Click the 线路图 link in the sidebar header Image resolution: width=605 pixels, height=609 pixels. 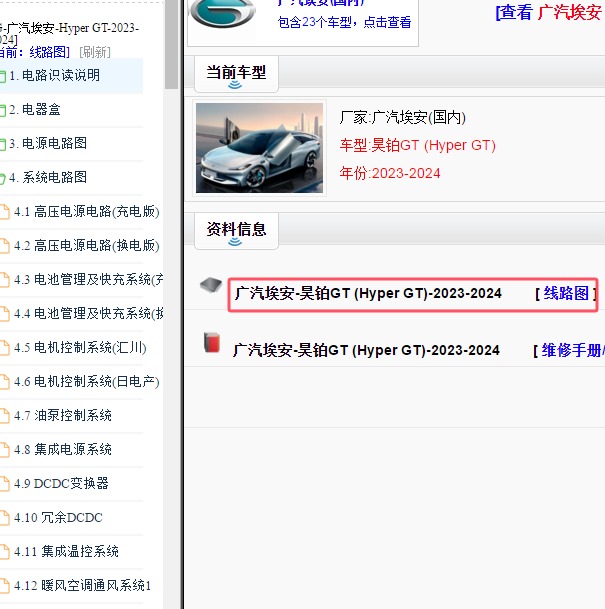coord(49,52)
